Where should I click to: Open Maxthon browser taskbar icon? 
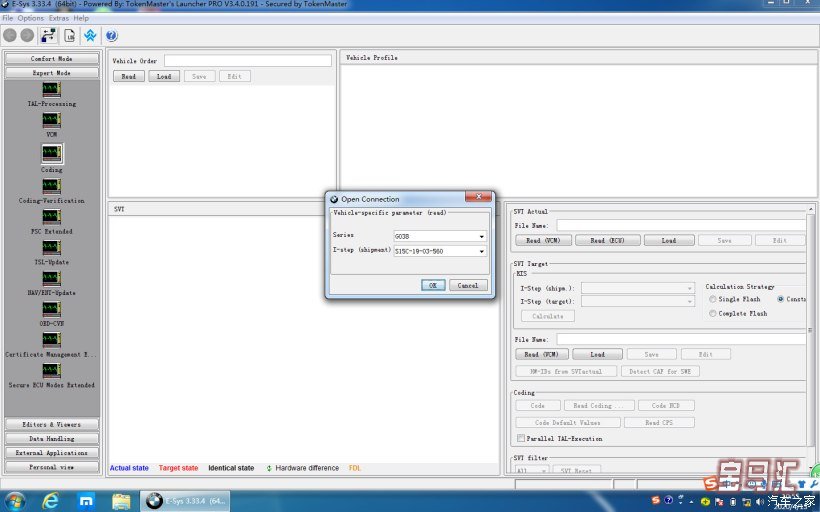pos(86,502)
